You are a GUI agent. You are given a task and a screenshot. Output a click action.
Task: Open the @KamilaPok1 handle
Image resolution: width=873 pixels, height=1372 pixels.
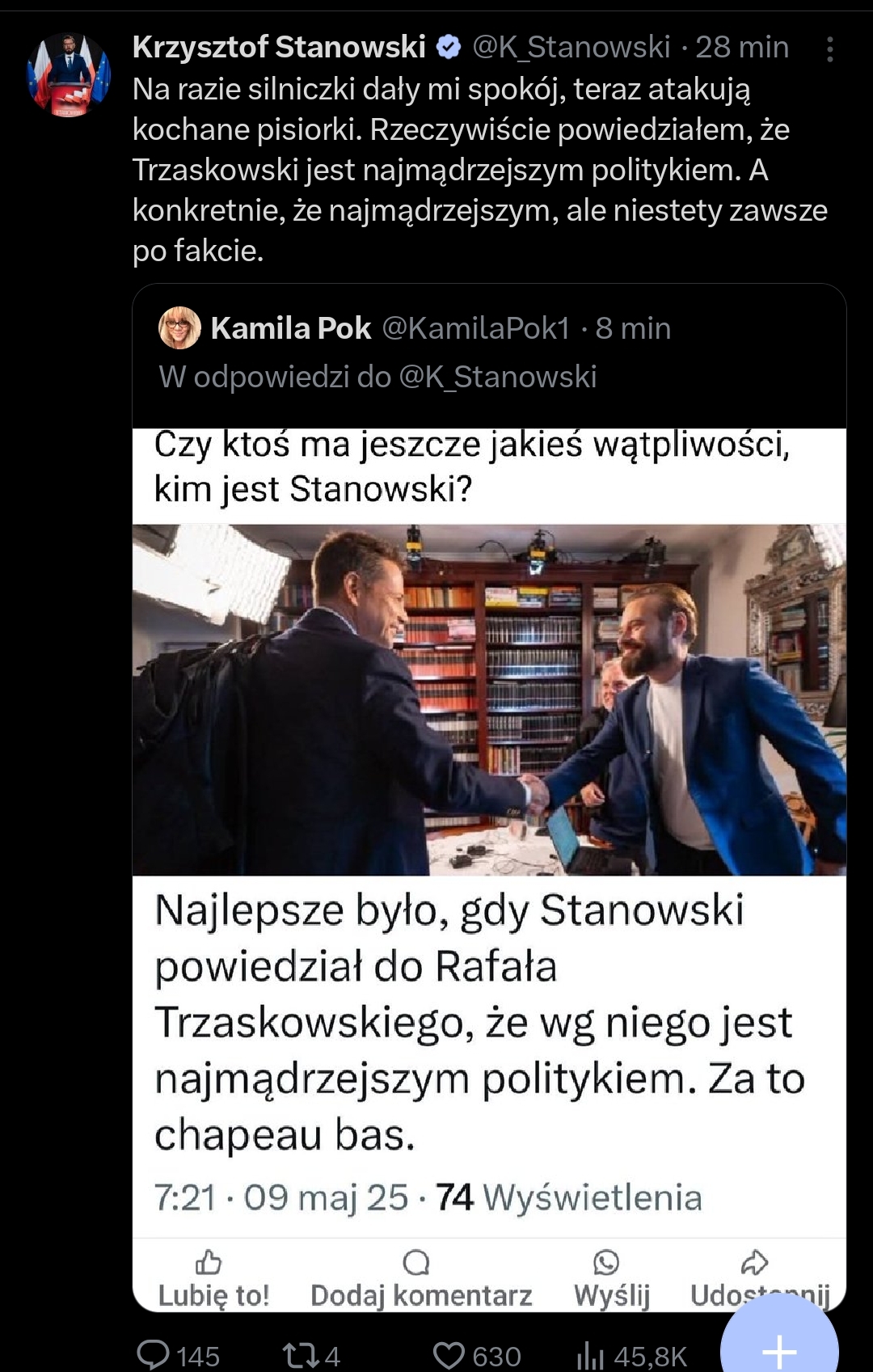475,328
